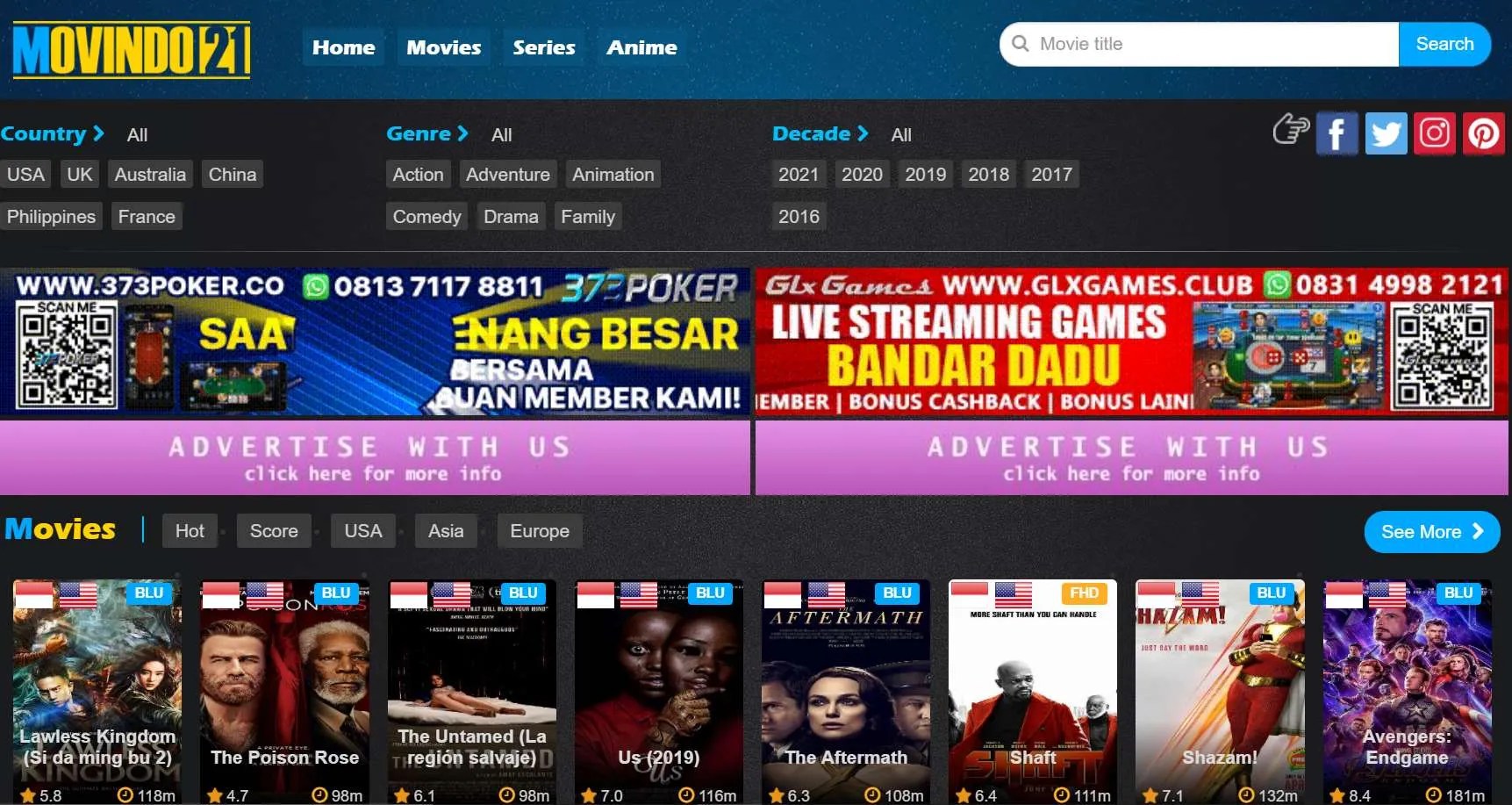Open the Facebook social icon

1336,133
